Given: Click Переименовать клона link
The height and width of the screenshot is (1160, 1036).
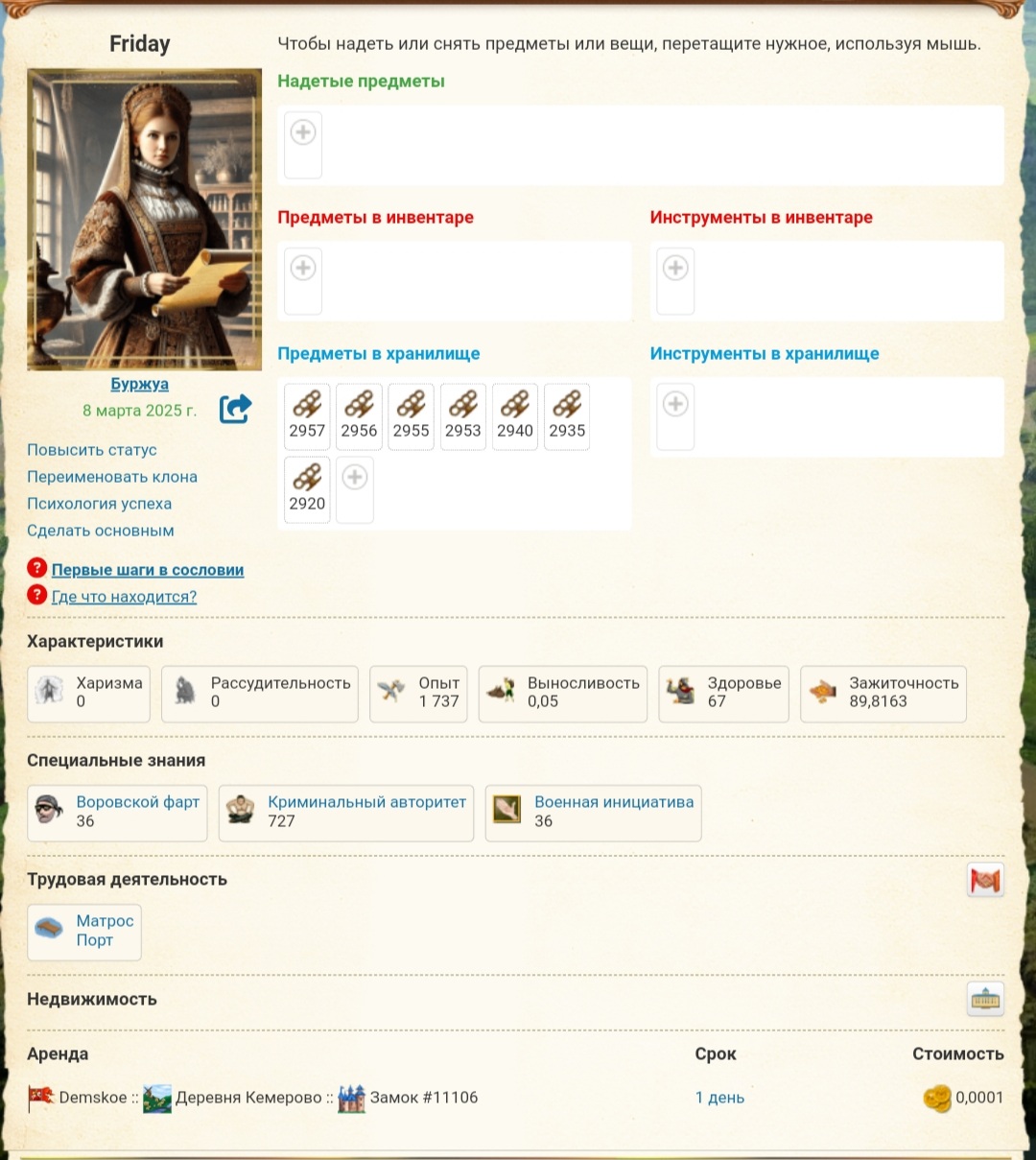Looking at the screenshot, I should coord(112,477).
